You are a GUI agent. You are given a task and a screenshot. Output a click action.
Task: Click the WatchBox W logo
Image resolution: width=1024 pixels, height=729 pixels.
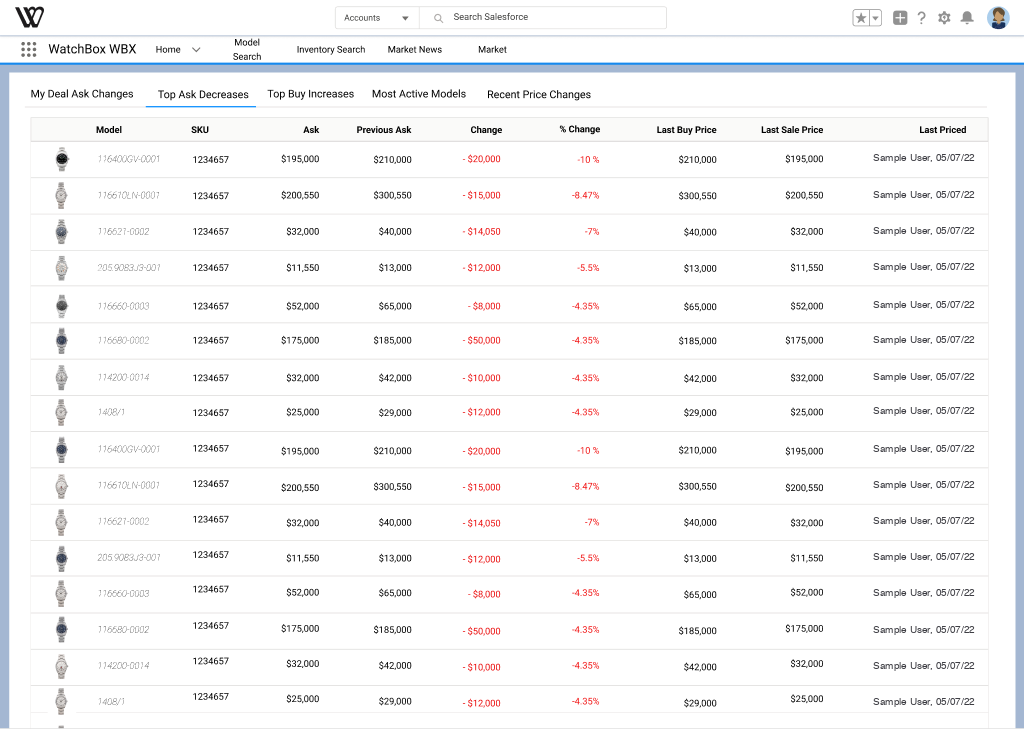coord(29,17)
